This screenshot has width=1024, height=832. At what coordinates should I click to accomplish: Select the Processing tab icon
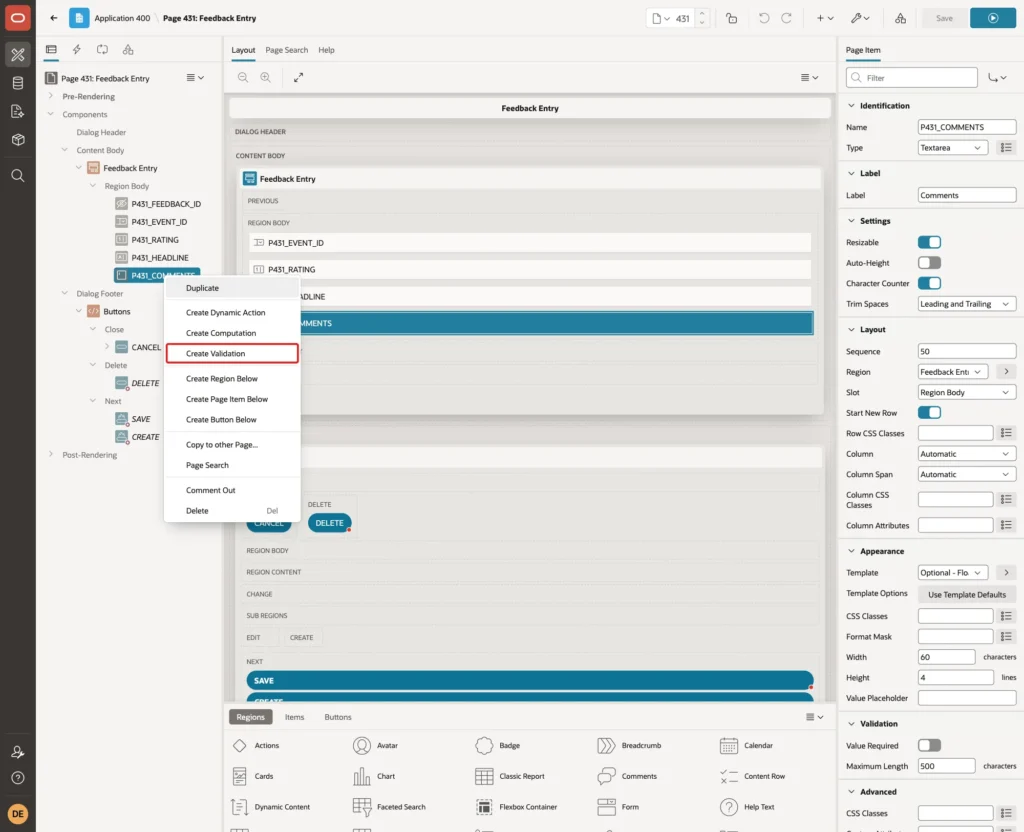point(103,50)
